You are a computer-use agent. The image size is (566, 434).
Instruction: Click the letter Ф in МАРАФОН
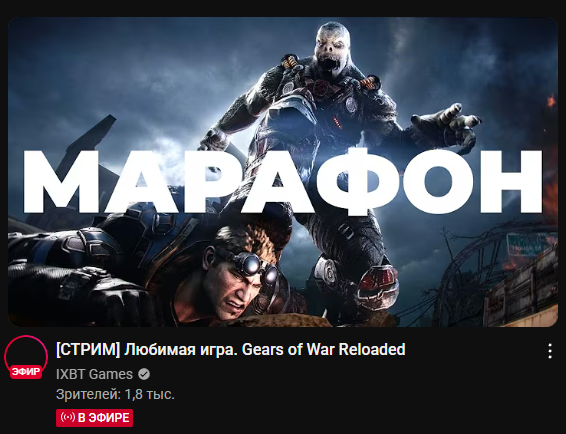[x=358, y=181]
